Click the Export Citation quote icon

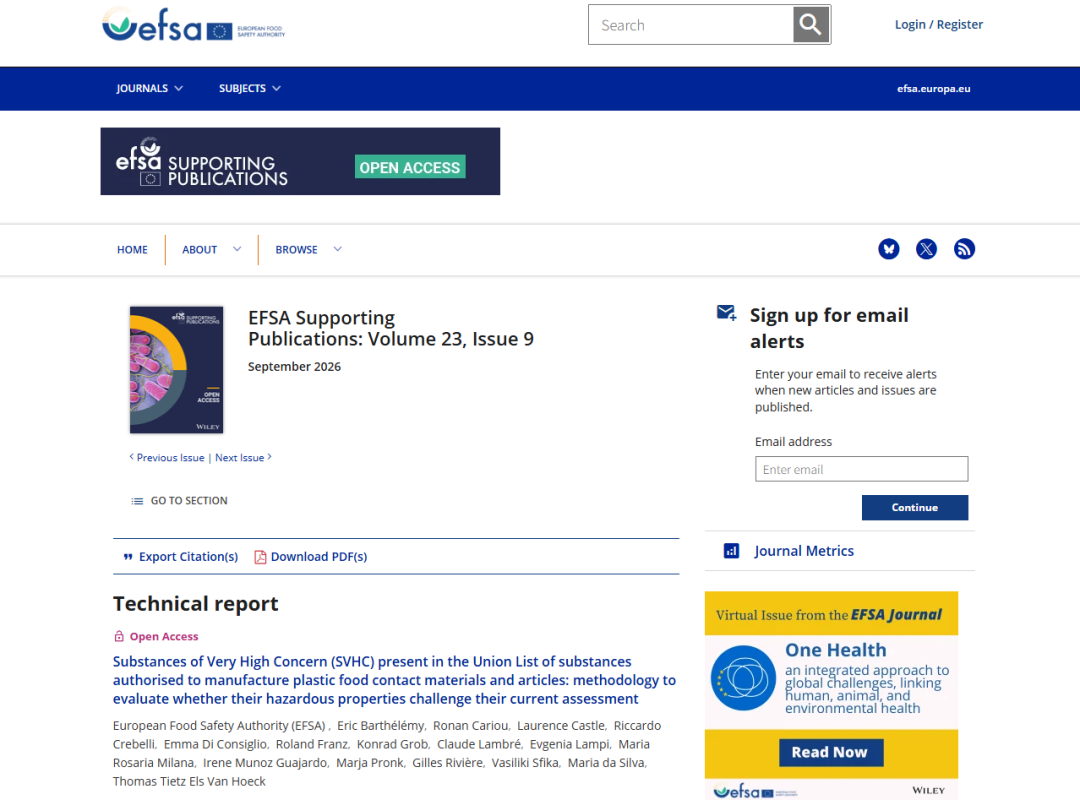127,557
